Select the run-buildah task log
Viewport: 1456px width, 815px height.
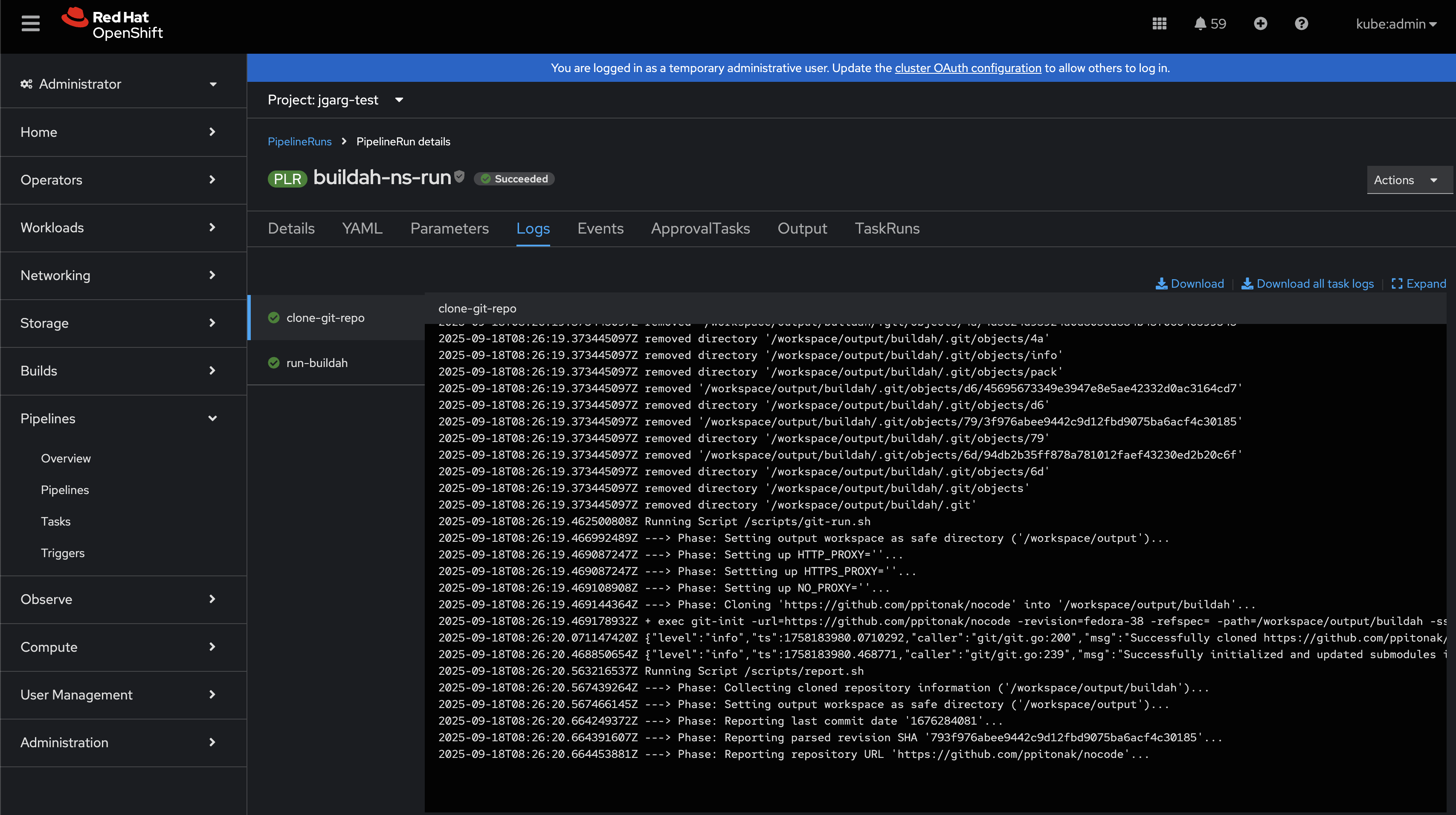[x=316, y=363]
